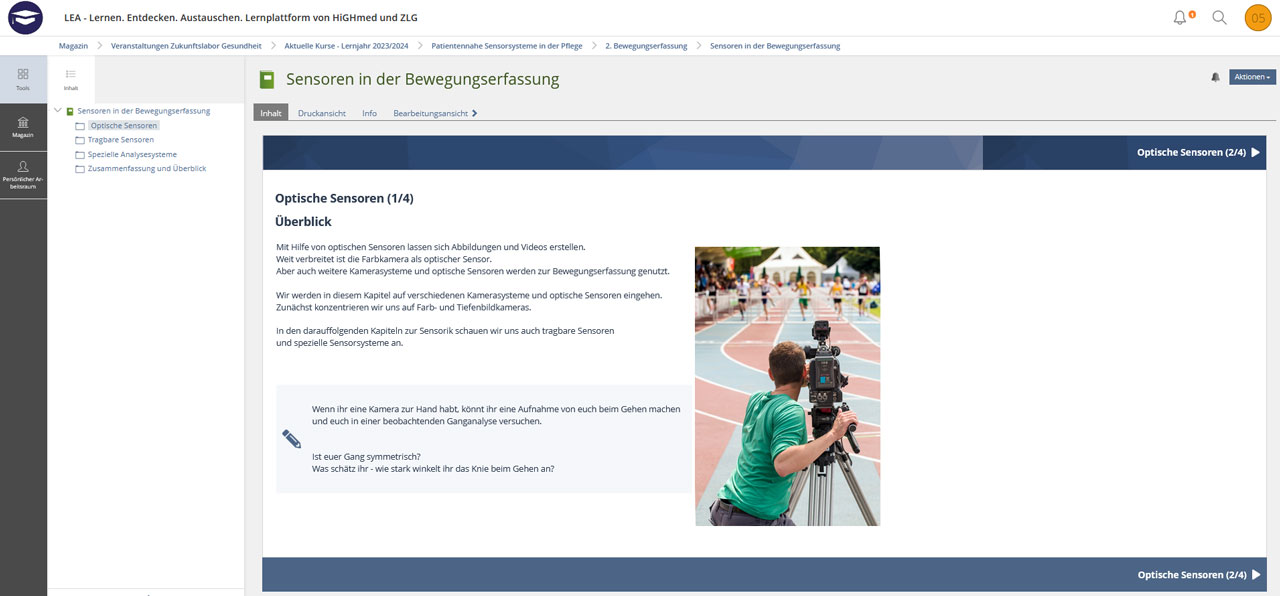Go to Optische Sensoren (2/4) at top

tap(1197, 153)
